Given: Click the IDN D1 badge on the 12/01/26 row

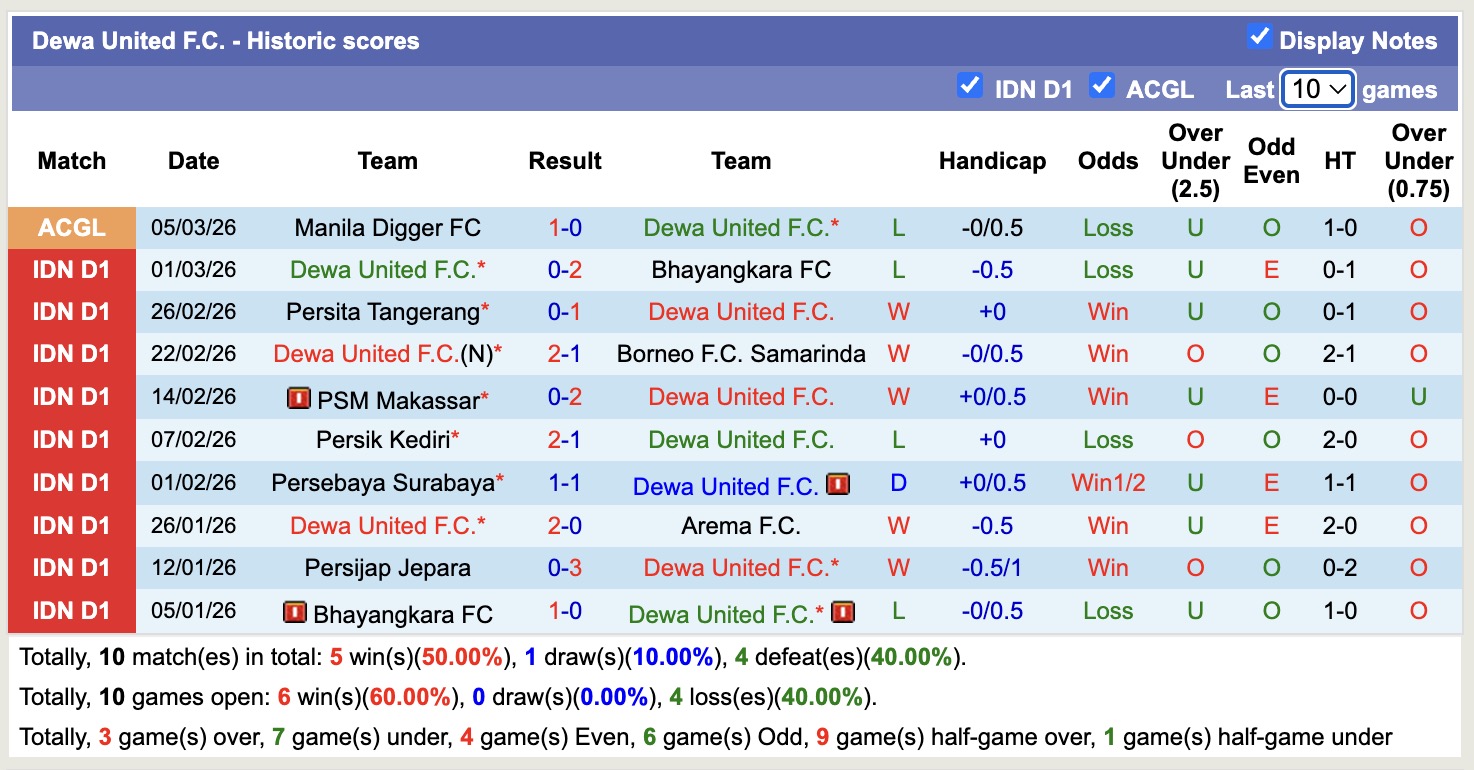Looking at the screenshot, I should coord(71,568).
